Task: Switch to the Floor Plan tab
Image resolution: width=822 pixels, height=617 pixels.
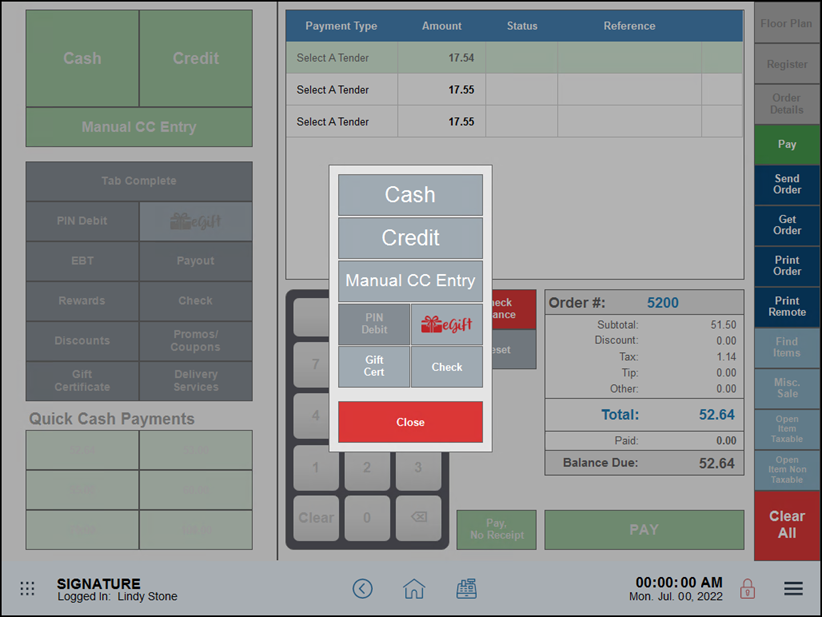Action: click(786, 22)
